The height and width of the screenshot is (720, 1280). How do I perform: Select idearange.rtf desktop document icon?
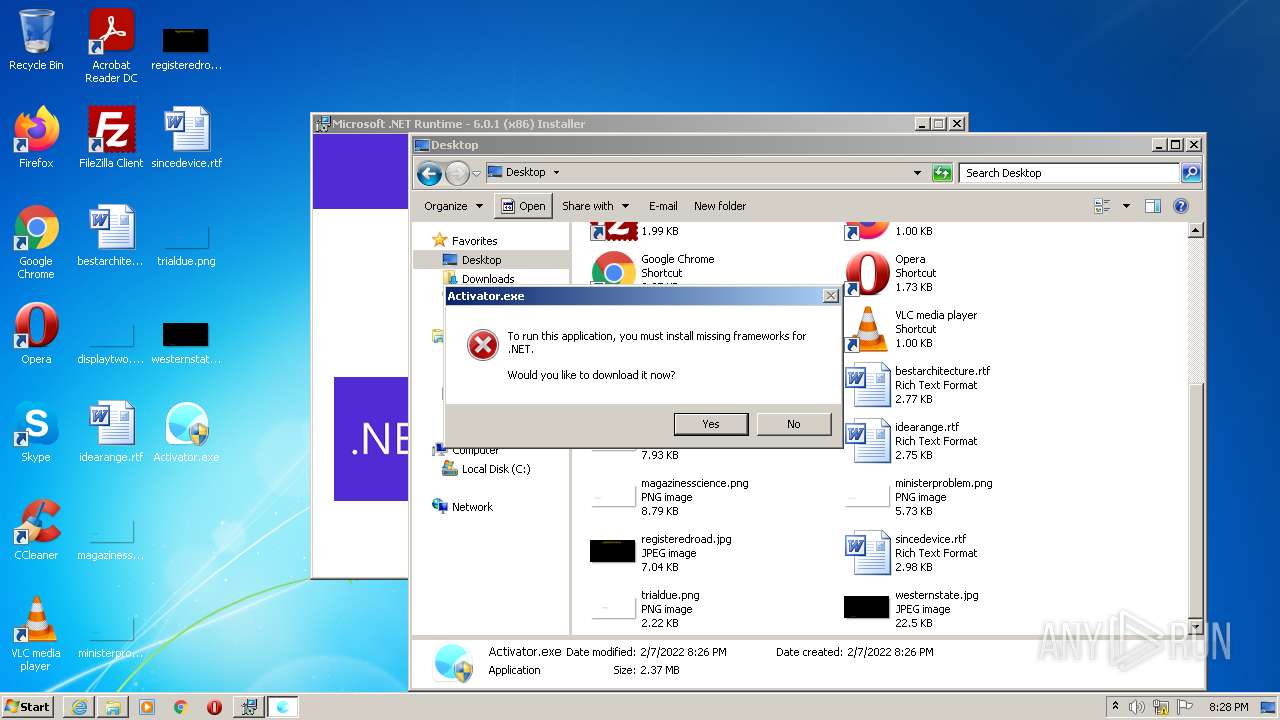[111, 432]
